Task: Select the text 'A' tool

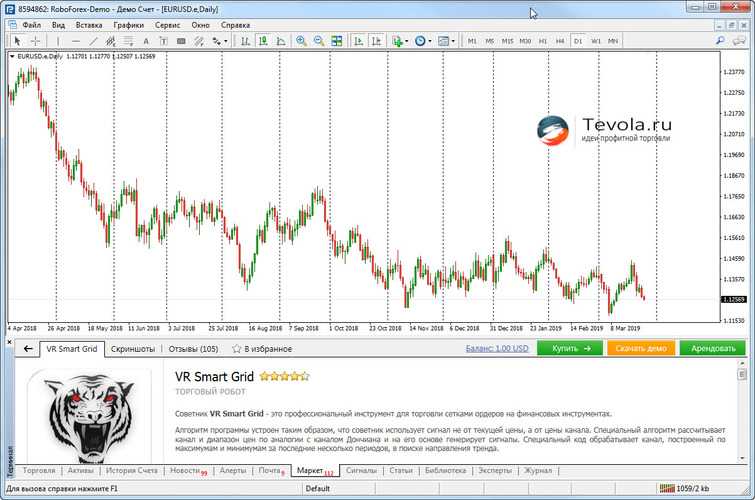Action: tap(146, 41)
